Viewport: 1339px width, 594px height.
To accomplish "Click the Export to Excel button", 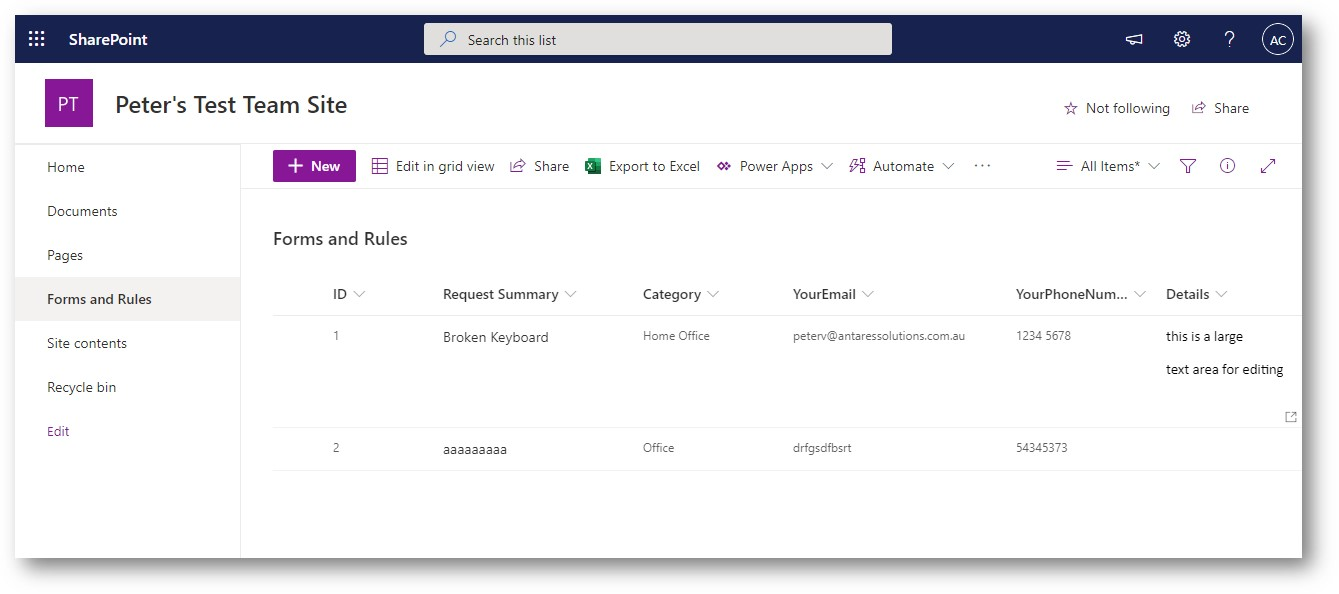I will [x=643, y=166].
